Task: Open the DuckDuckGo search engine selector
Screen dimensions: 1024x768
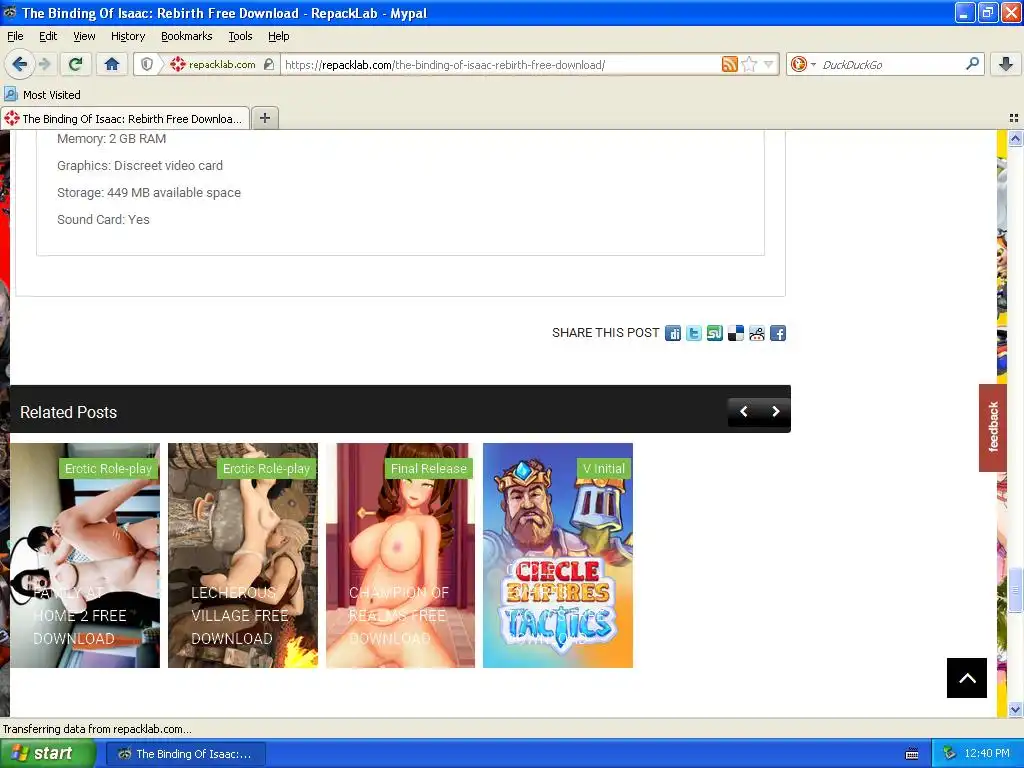Action: click(803, 64)
